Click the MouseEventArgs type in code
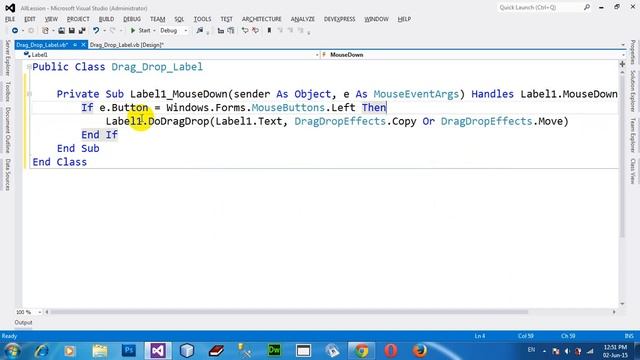This screenshot has width=640, height=360. 416,94
